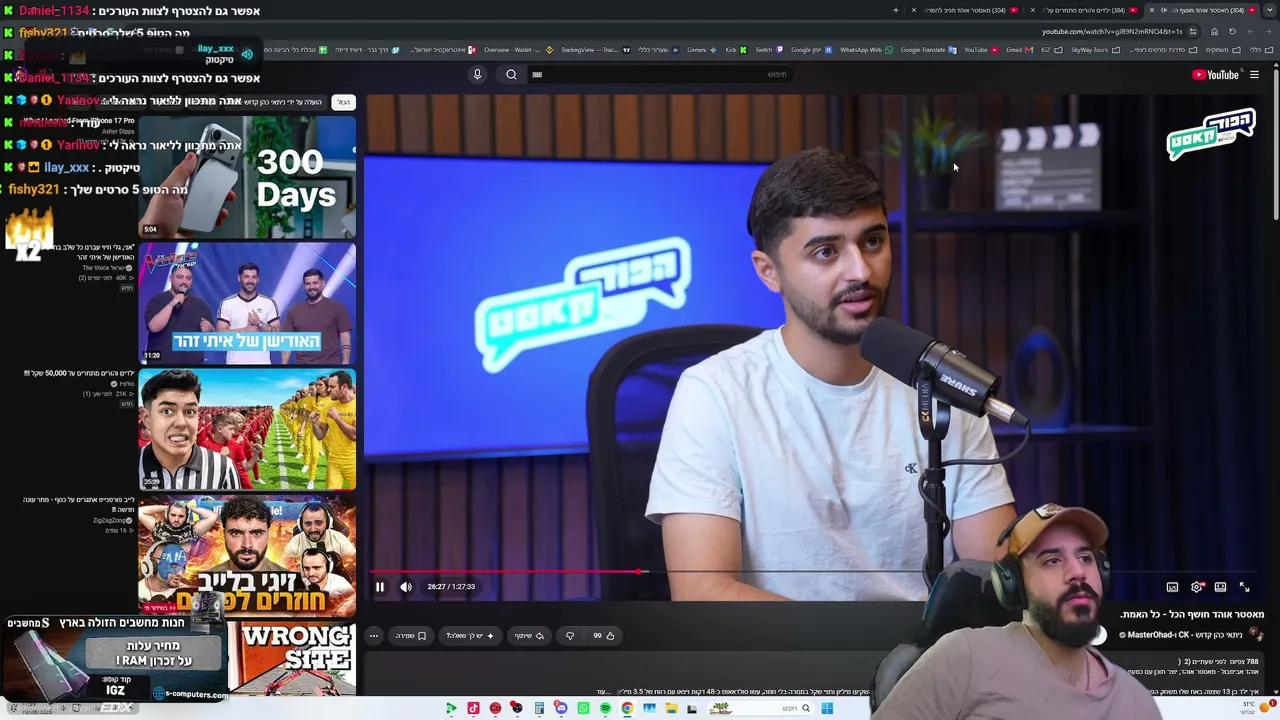
Task: Click the search magnifier button
Action: pyautogui.click(x=511, y=75)
